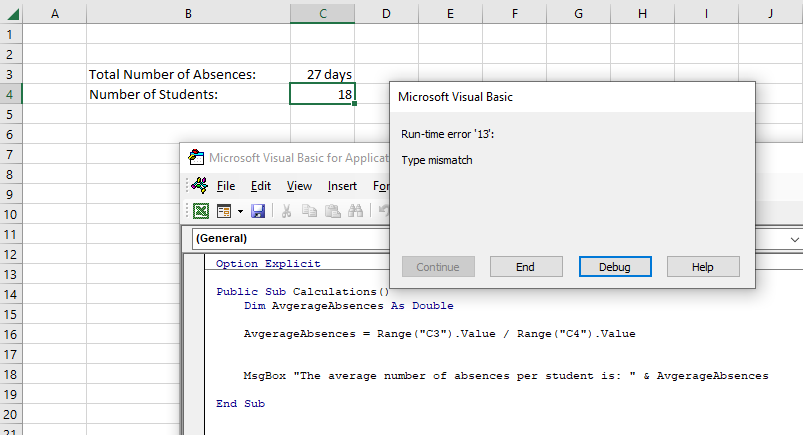Click the 'Public Sub Calculations()' line
This screenshot has width=803, height=435.
coord(303,292)
